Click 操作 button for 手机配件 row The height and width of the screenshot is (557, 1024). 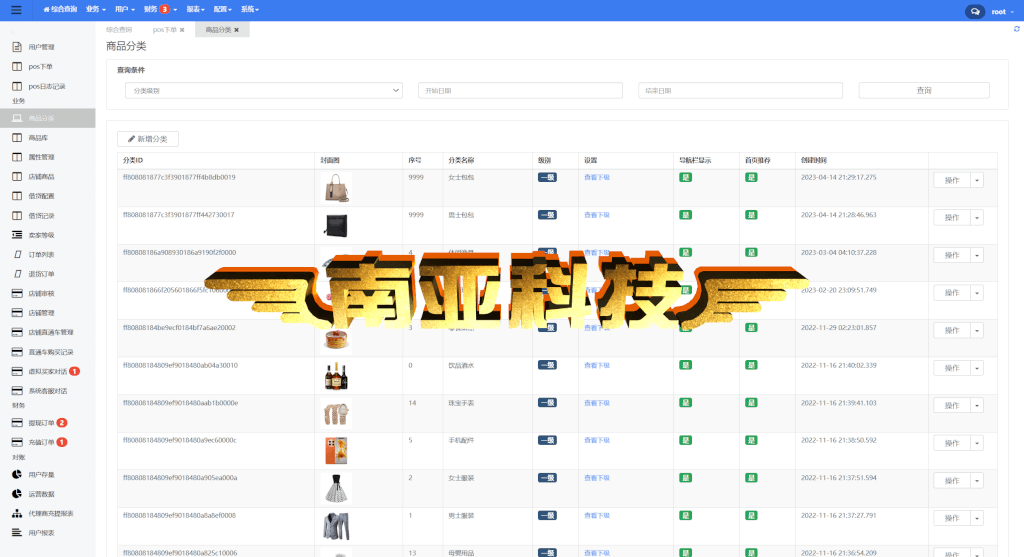click(x=952, y=443)
